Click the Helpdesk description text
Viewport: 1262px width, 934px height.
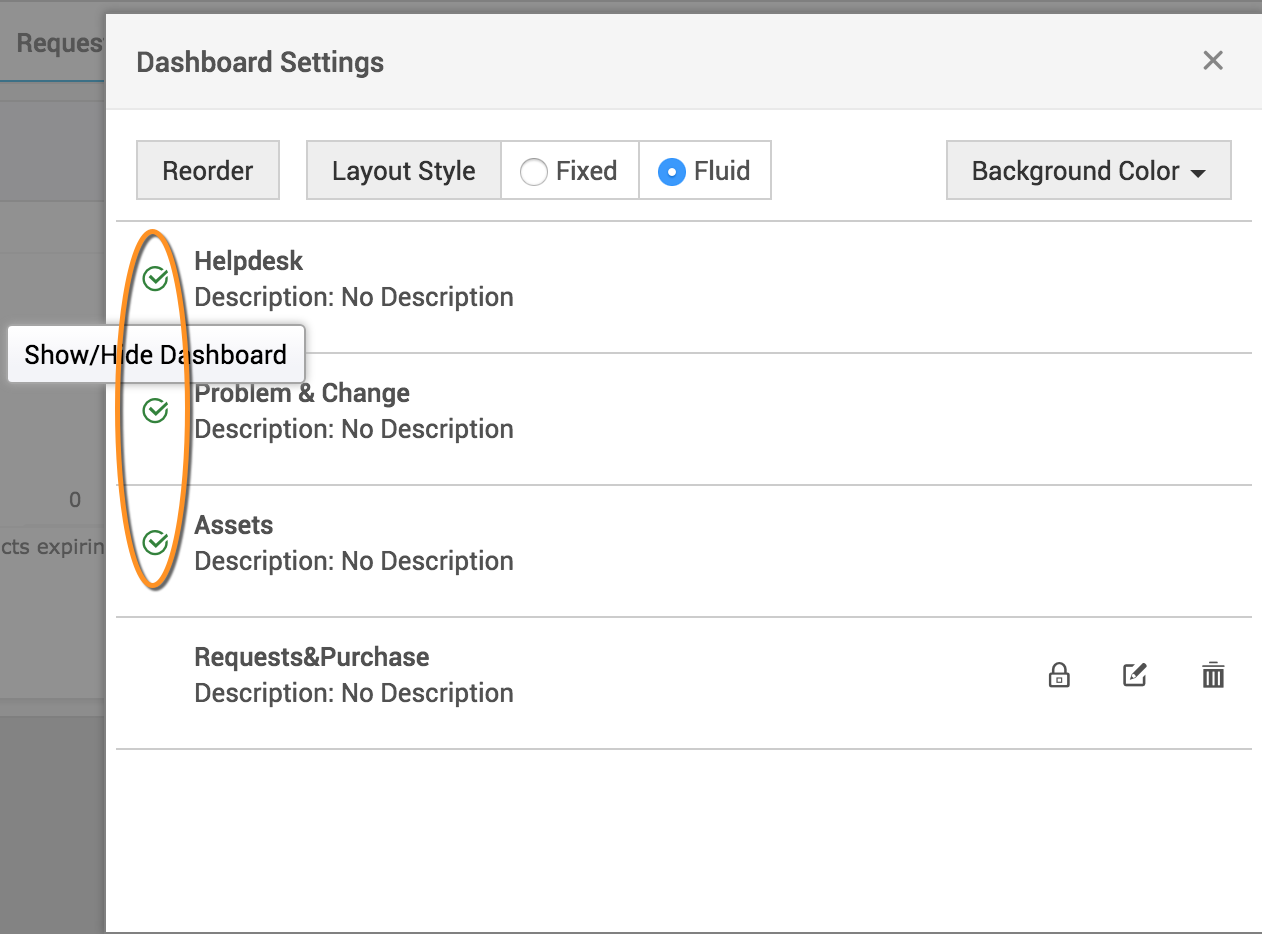[x=354, y=297]
